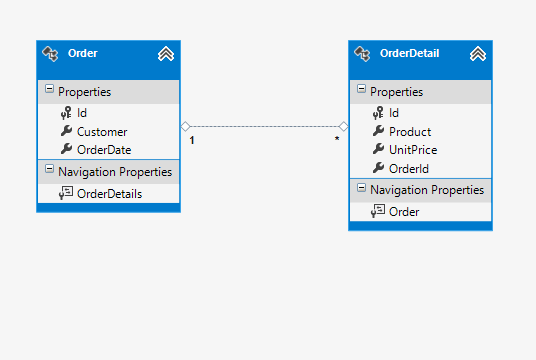Collapse the OrderDetail entity with chevron
This screenshot has height=360, width=536.
coord(478,54)
